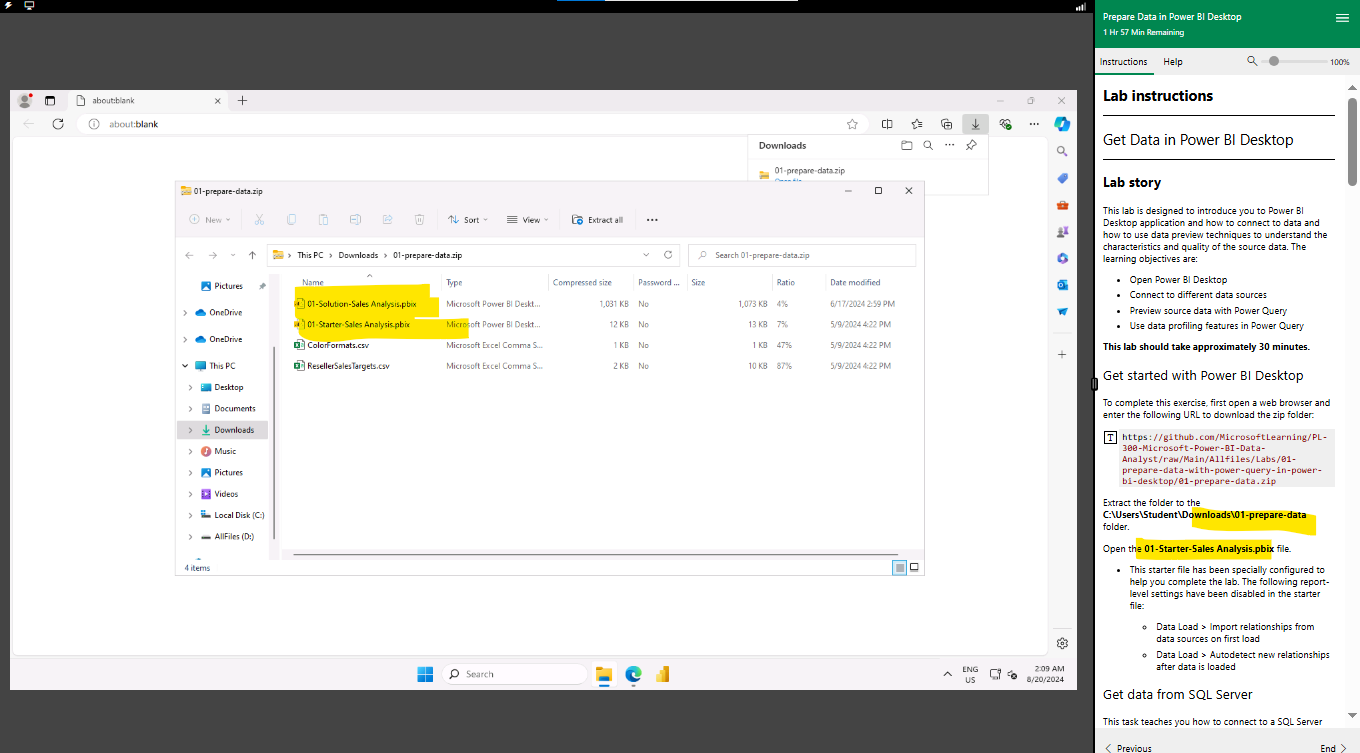Click Search 01-prepare-data.zip field
The image size is (1360, 753).
pos(802,255)
